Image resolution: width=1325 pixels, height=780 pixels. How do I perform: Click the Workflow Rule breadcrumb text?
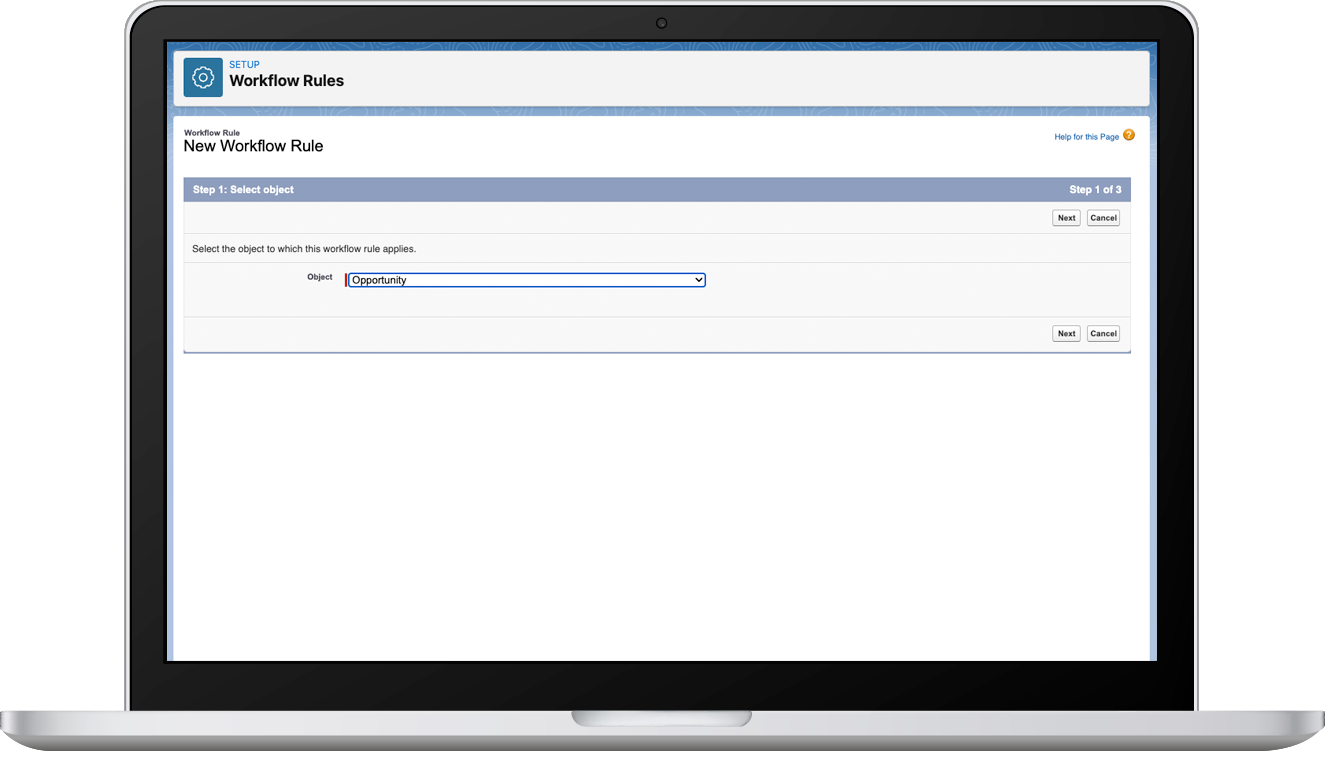pyautogui.click(x=211, y=132)
